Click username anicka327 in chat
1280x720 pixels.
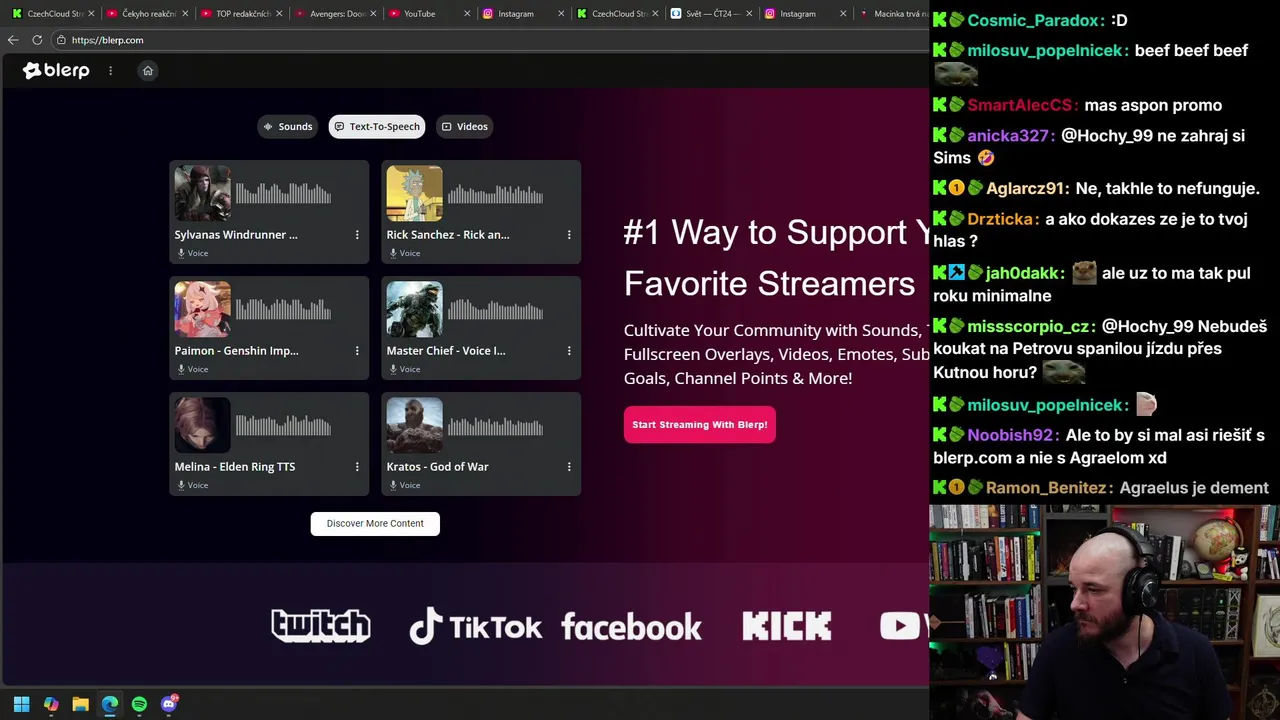[x=1010, y=136]
